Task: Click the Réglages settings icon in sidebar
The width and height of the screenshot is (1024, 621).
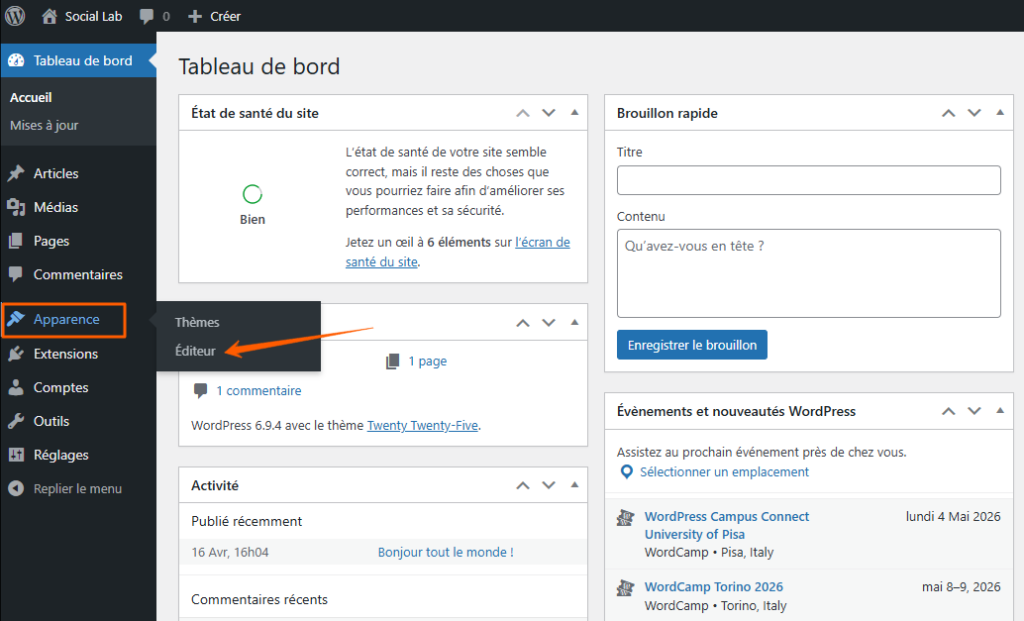Action: [x=16, y=455]
